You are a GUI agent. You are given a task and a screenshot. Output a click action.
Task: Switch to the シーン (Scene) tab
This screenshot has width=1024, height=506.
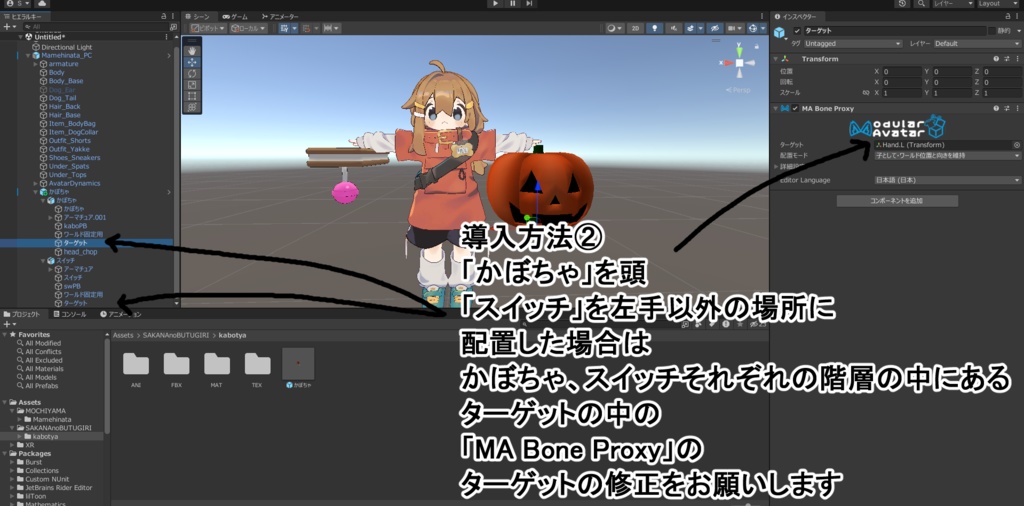(199, 16)
